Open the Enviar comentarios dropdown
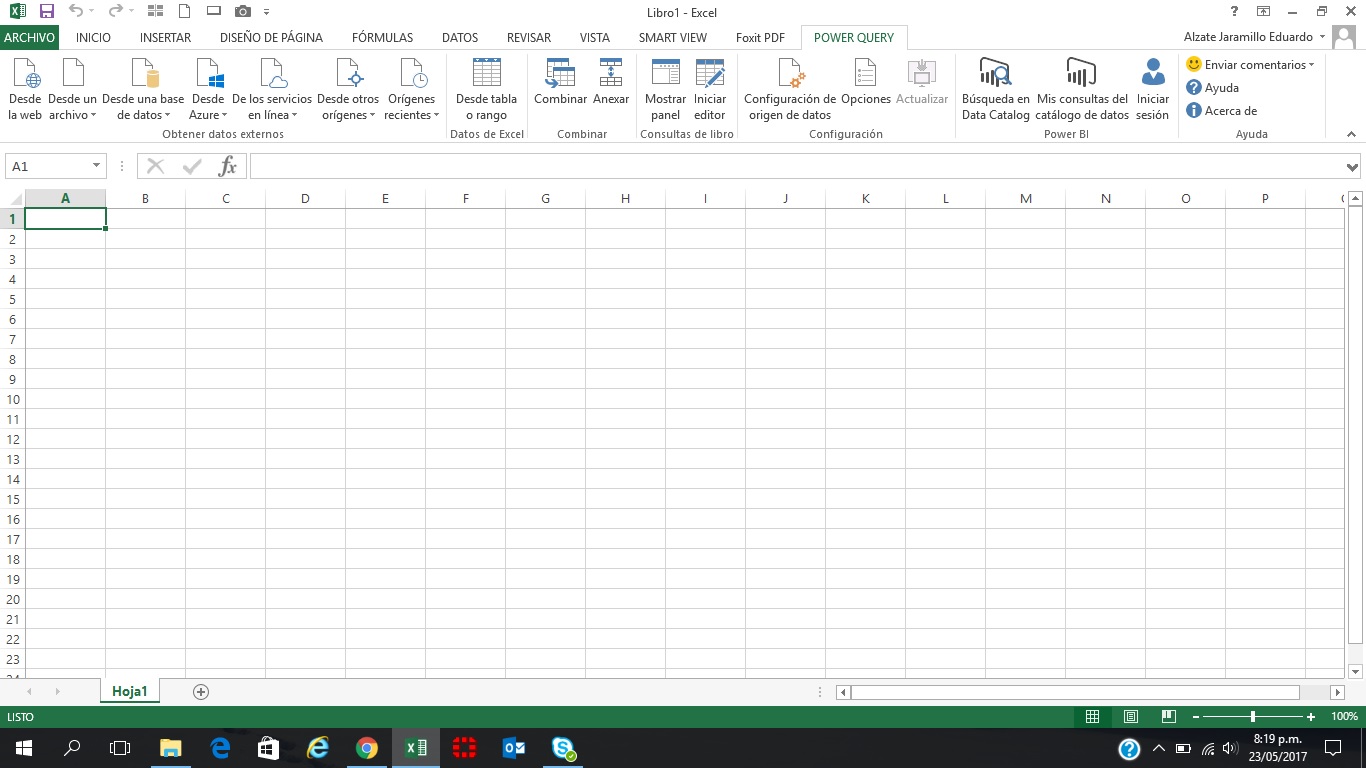The width and height of the screenshot is (1366, 768). (x=1250, y=65)
